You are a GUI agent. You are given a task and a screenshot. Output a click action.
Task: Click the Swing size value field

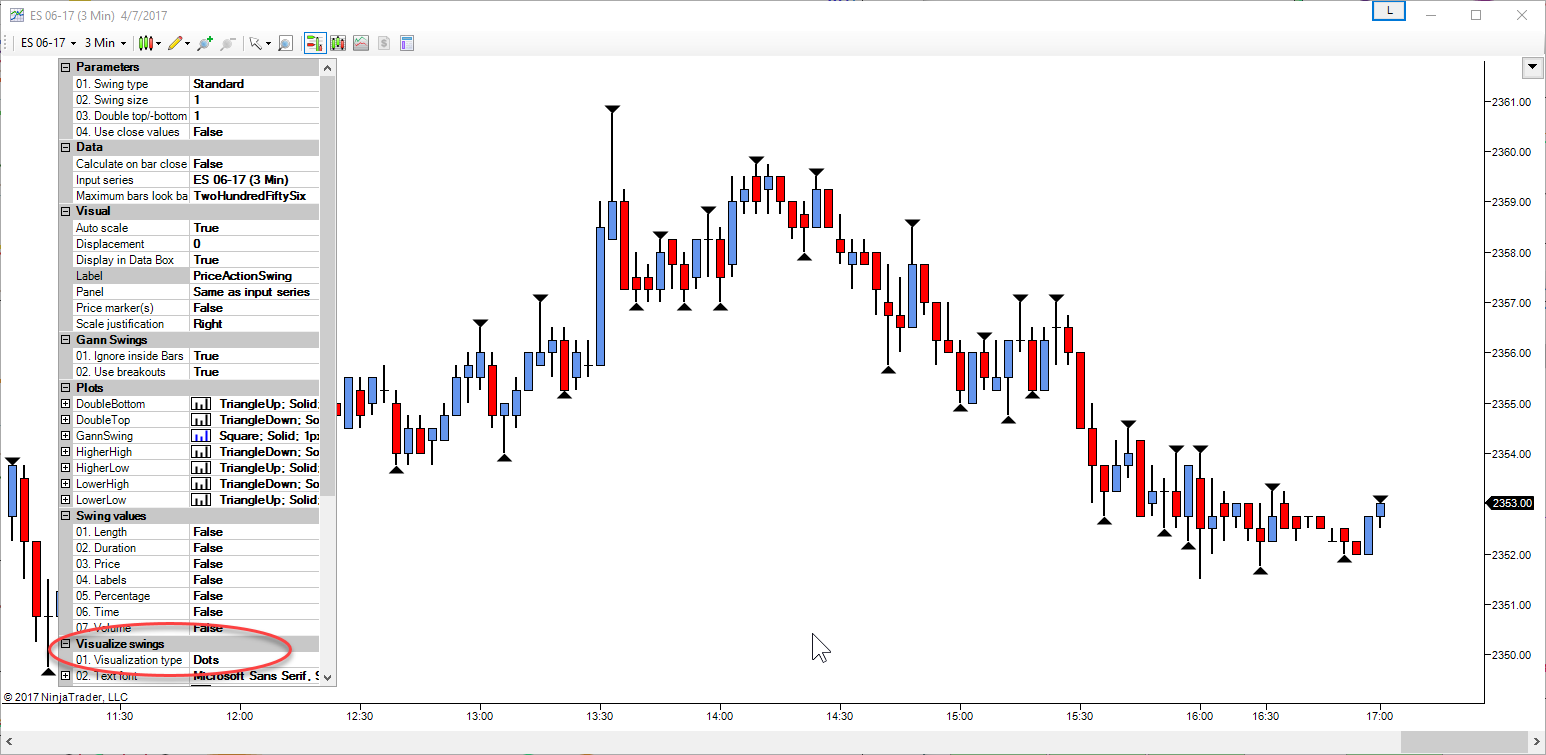pyautogui.click(x=255, y=100)
